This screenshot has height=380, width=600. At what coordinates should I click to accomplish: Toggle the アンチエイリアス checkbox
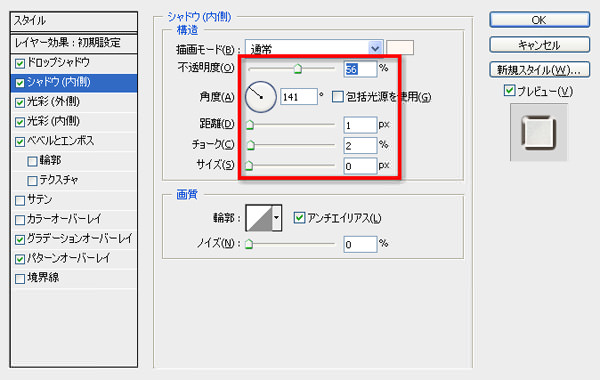[299, 218]
